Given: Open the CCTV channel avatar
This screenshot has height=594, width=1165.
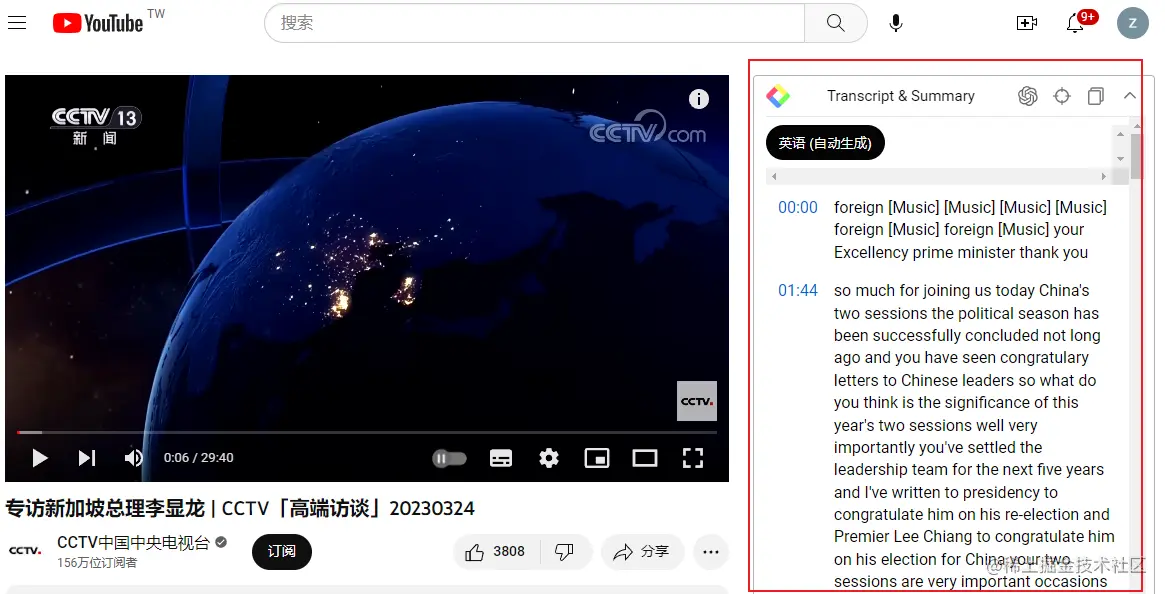Looking at the screenshot, I should pos(25,551).
